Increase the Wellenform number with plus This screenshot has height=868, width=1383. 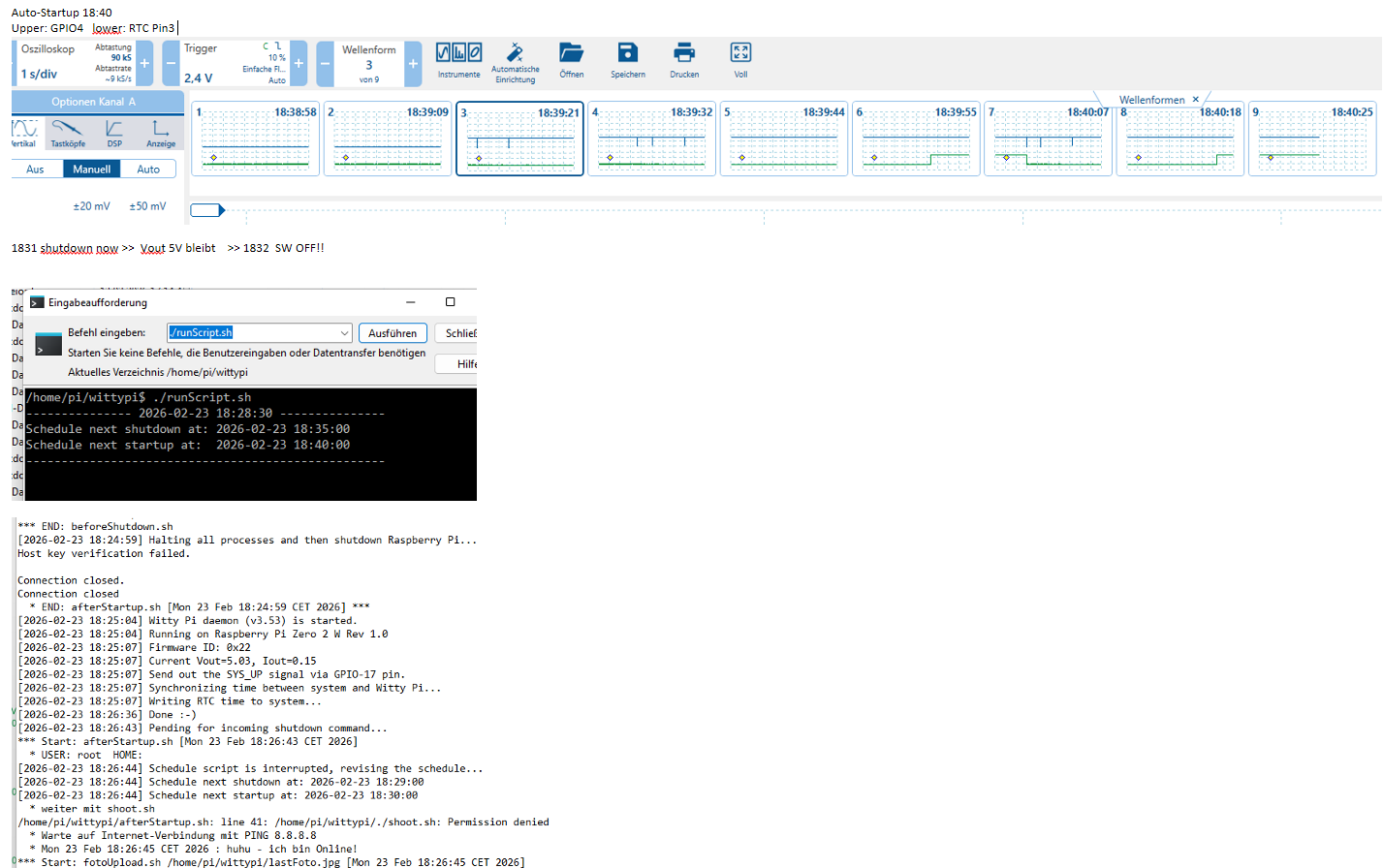click(413, 64)
